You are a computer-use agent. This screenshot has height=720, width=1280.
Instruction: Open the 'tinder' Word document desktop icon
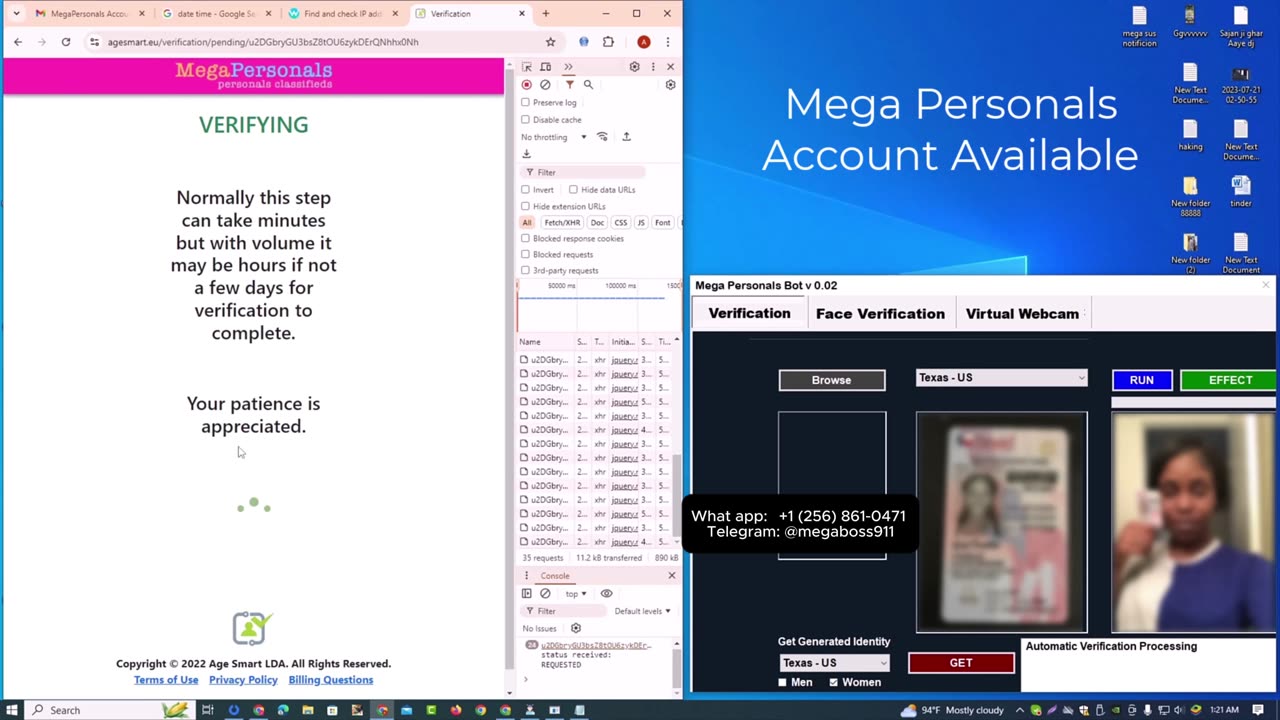click(x=1241, y=191)
